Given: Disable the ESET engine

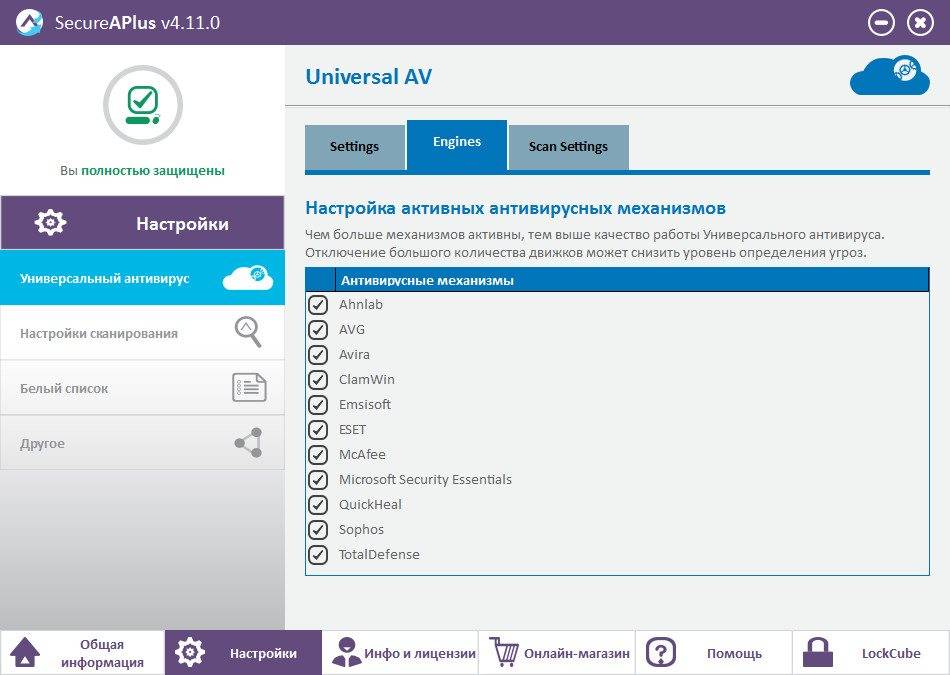Looking at the screenshot, I should click(x=318, y=429).
